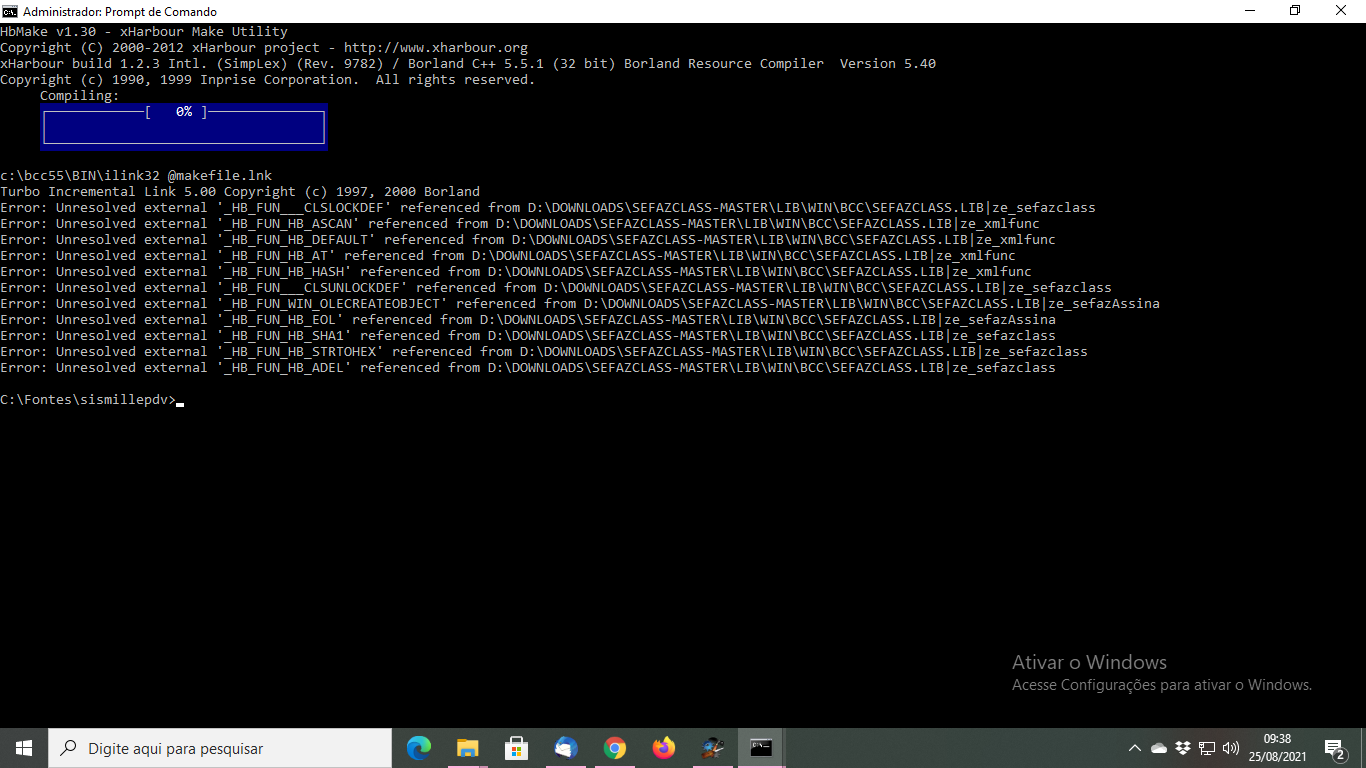Screen dimensions: 1366x768
Task: Click the 'Inprise Corporation' copyright line
Action: (x=268, y=80)
